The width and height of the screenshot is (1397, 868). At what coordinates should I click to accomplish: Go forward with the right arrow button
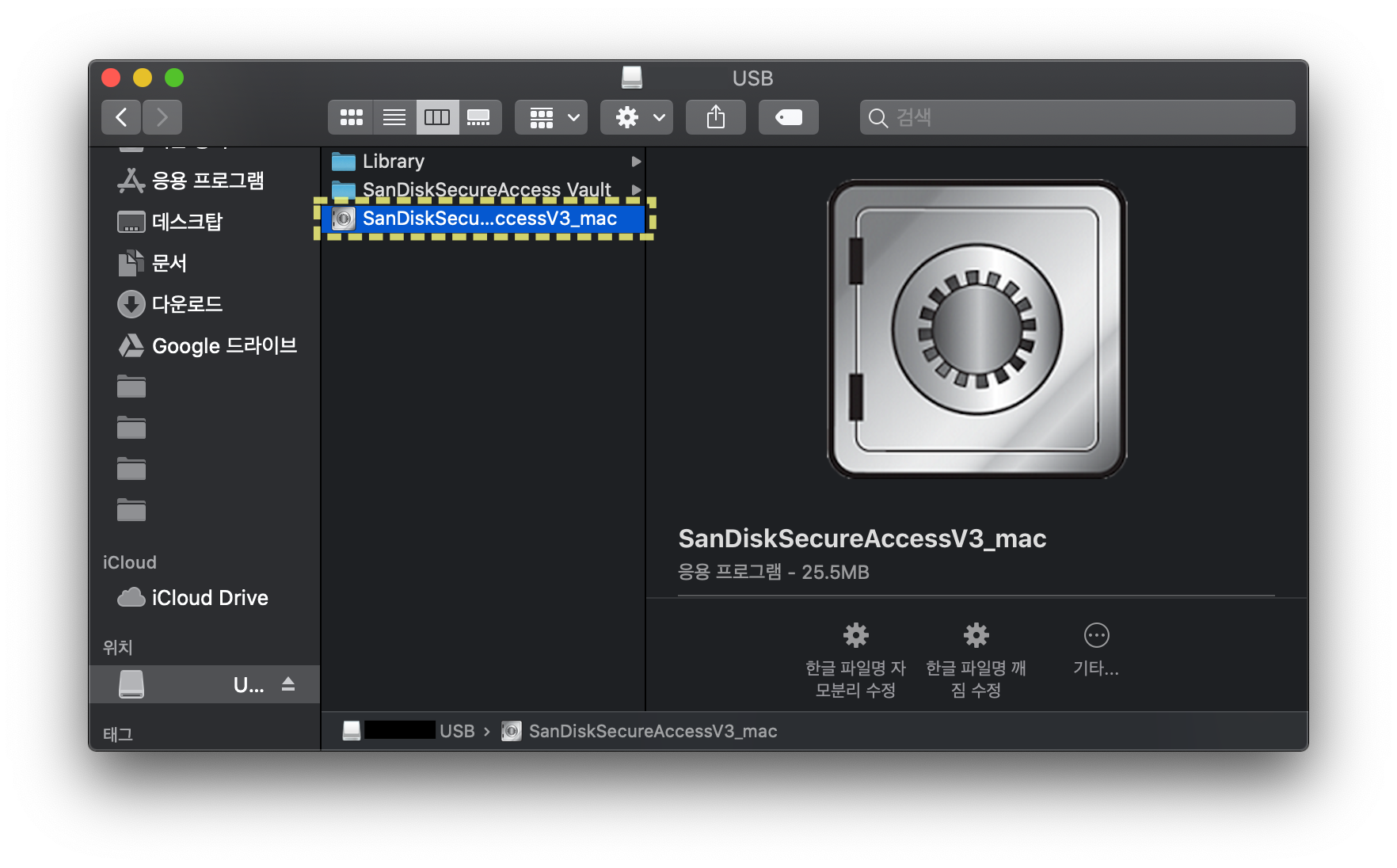click(x=162, y=117)
